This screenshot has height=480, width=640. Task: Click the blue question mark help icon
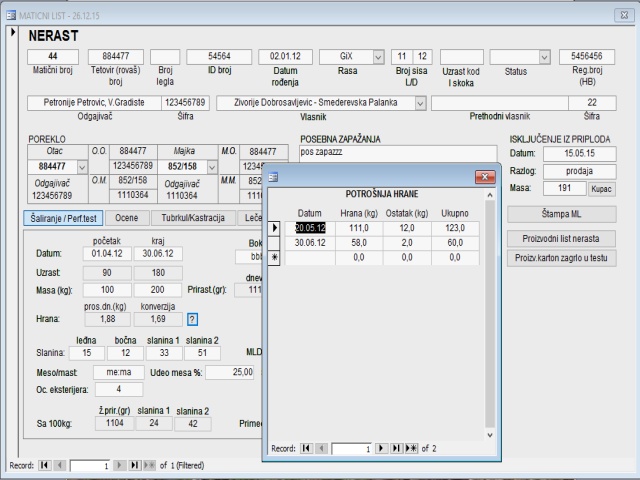pyautogui.click(x=192, y=319)
